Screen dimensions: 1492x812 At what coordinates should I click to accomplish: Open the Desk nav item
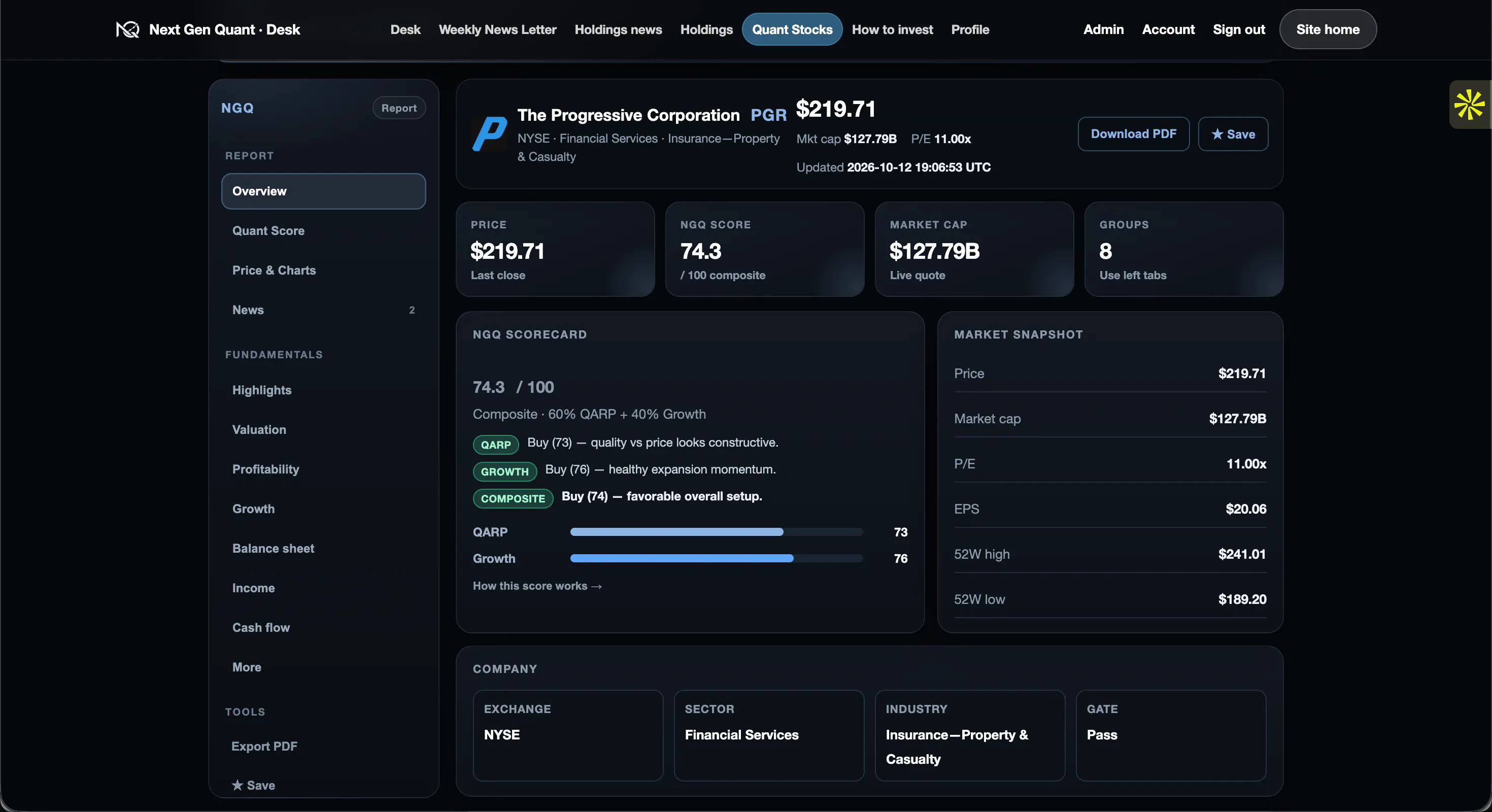coord(405,29)
